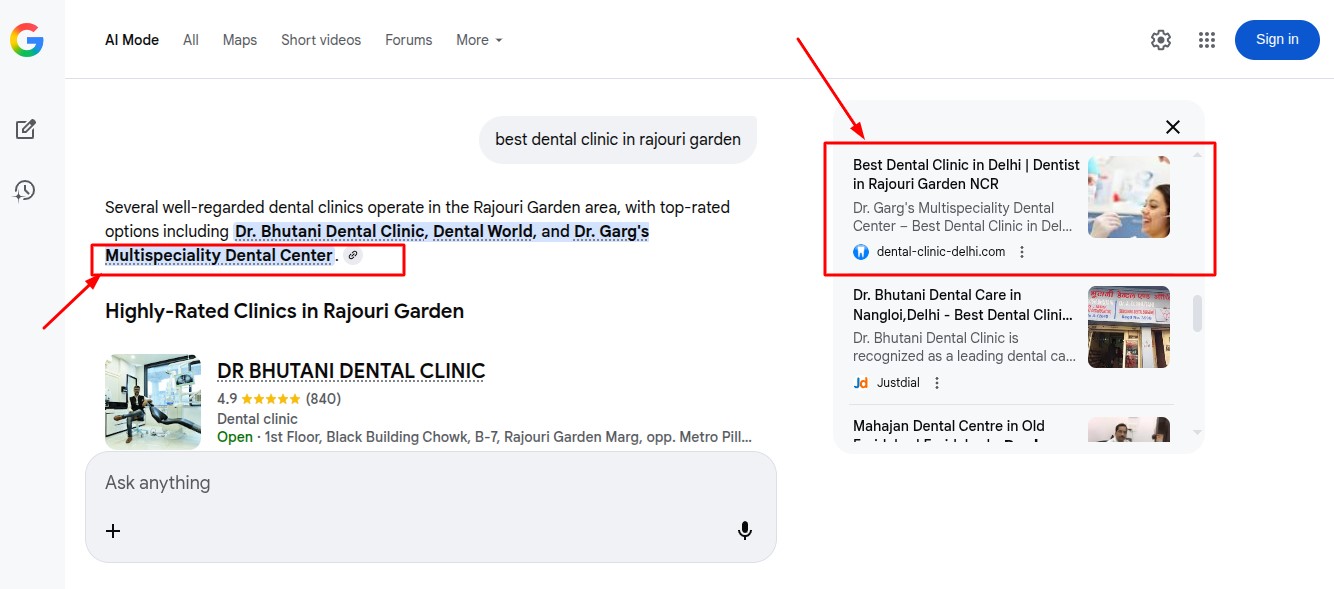Screen dimensions: 1334x589
Task: Expand the More dropdown menu
Action: [479, 40]
